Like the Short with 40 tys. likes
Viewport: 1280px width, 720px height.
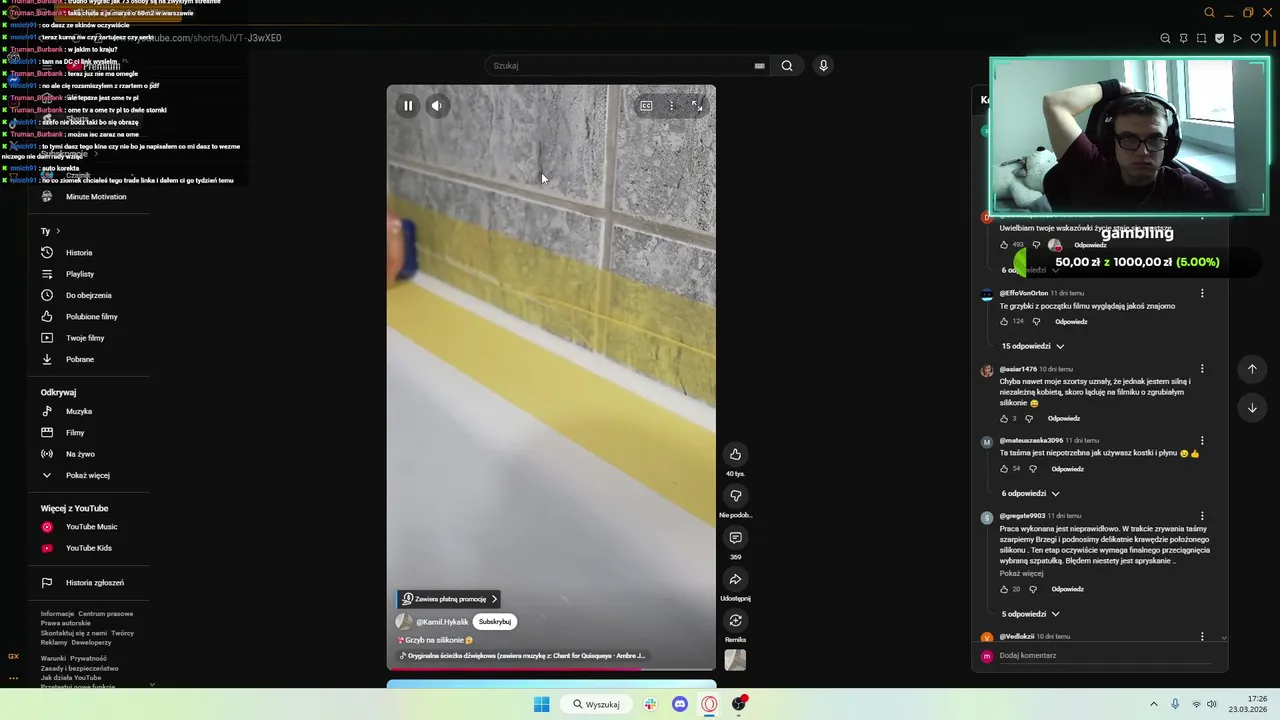click(x=735, y=454)
